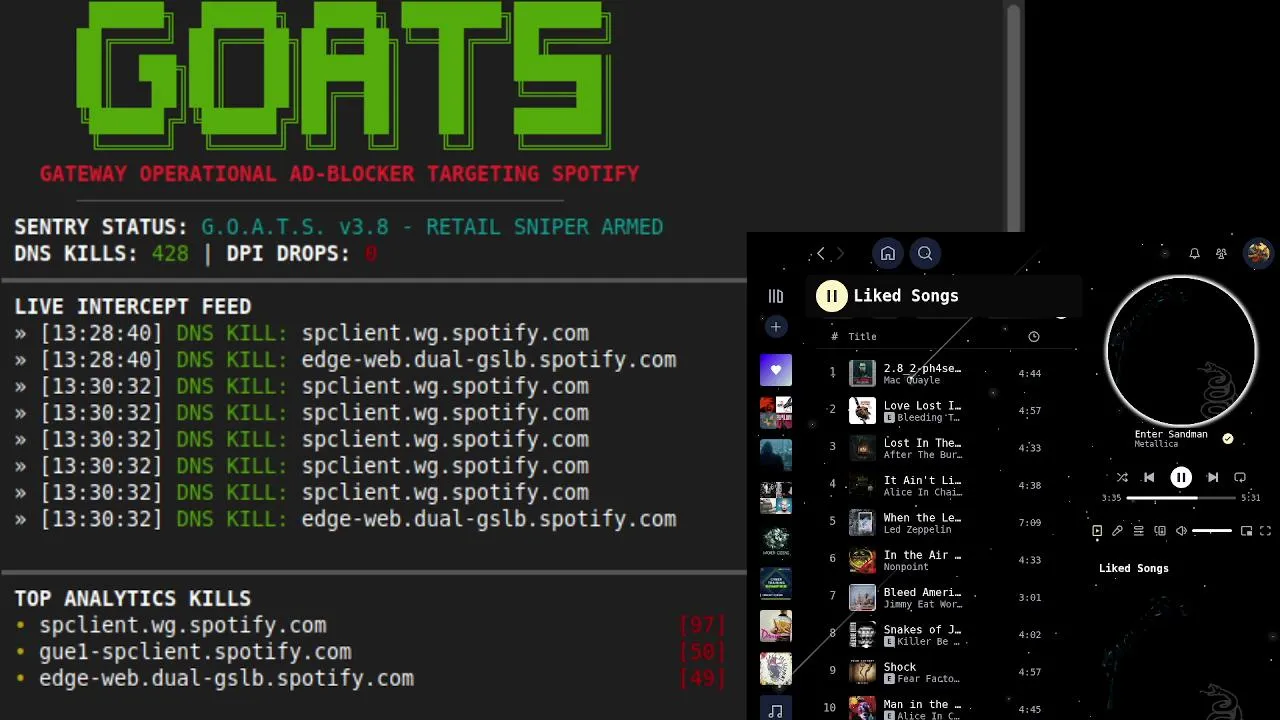
Task: Go back in Spotify navigation
Action: coord(821,254)
